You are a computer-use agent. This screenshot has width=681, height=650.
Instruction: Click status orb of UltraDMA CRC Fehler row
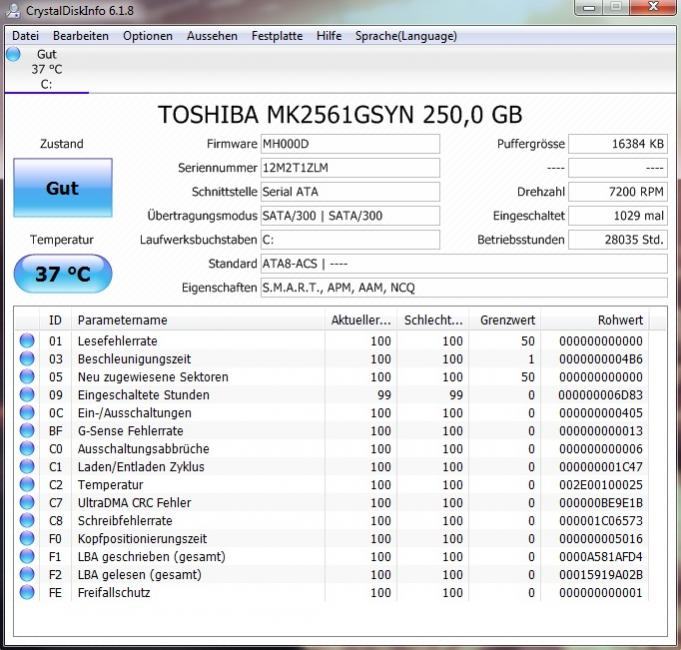coord(27,502)
